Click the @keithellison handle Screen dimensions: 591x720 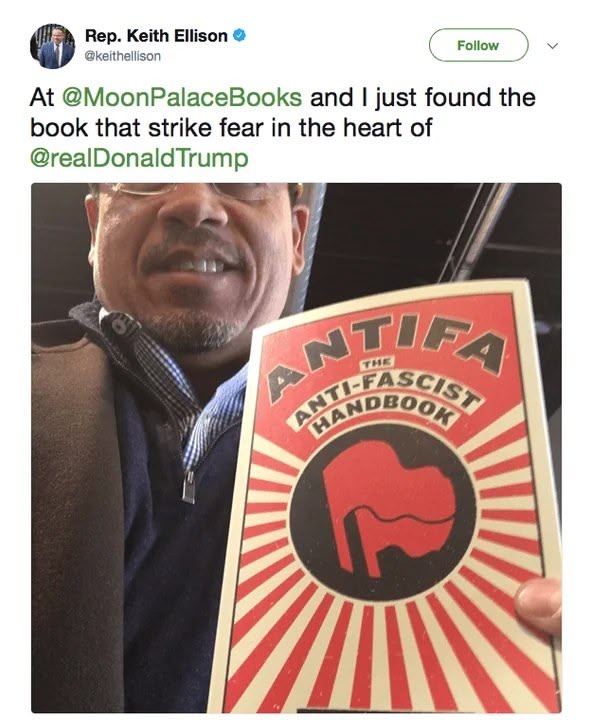pos(123,56)
